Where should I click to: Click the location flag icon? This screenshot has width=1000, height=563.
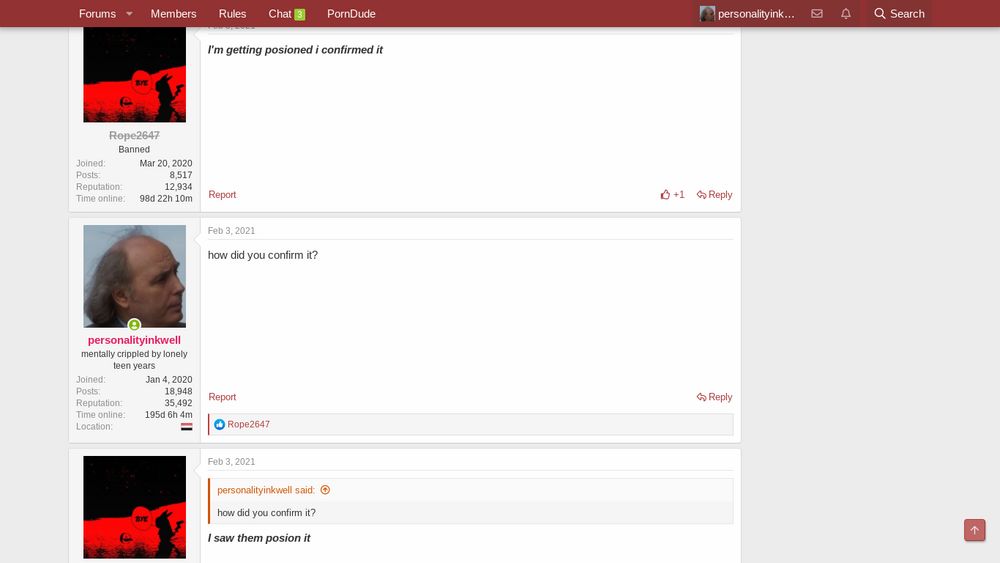186,427
